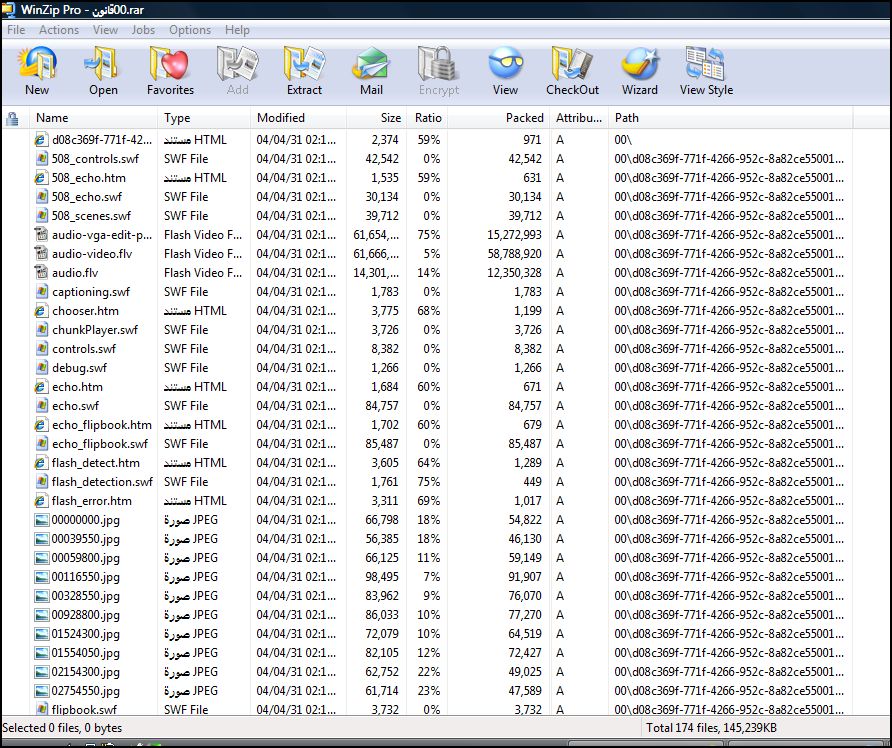Select the file 508_scenes.swf
Image resolution: width=892 pixels, height=748 pixels.
(x=91, y=216)
